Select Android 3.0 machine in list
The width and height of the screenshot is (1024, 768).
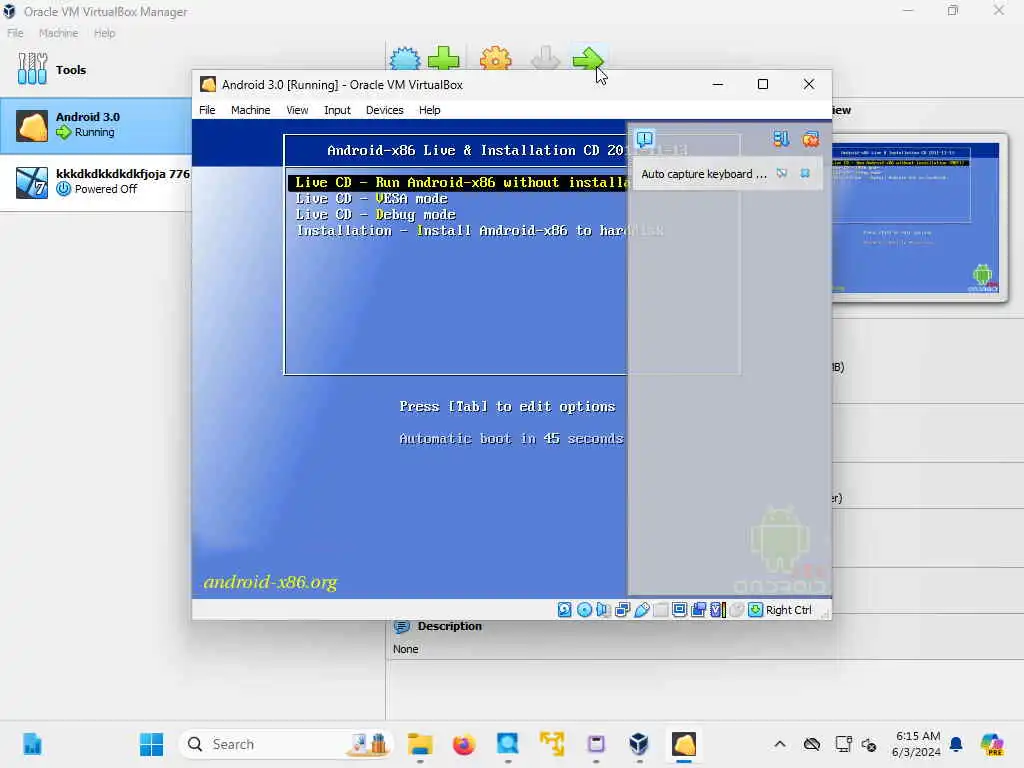click(x=95, y=125)
